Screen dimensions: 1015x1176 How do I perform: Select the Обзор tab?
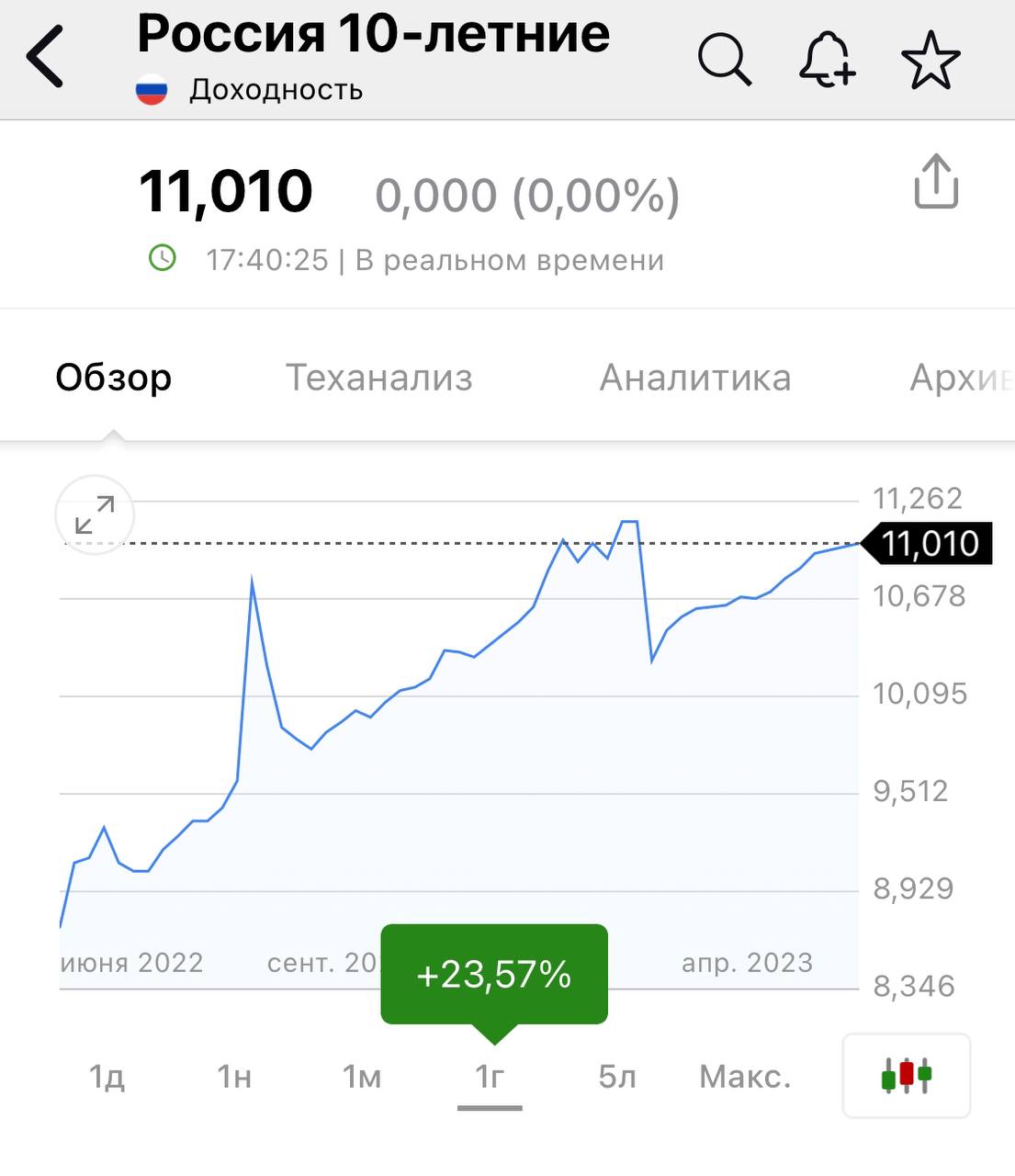(x=114, y=378)
